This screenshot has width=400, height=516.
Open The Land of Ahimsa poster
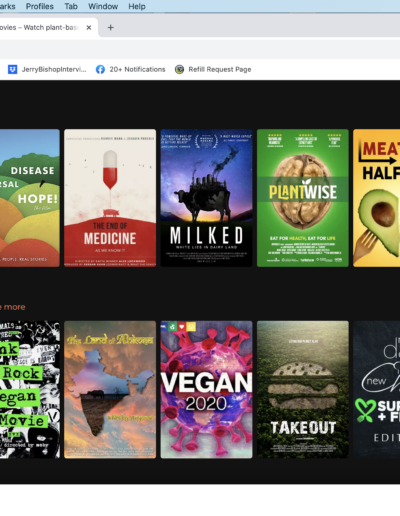click(x=110, y=390)
